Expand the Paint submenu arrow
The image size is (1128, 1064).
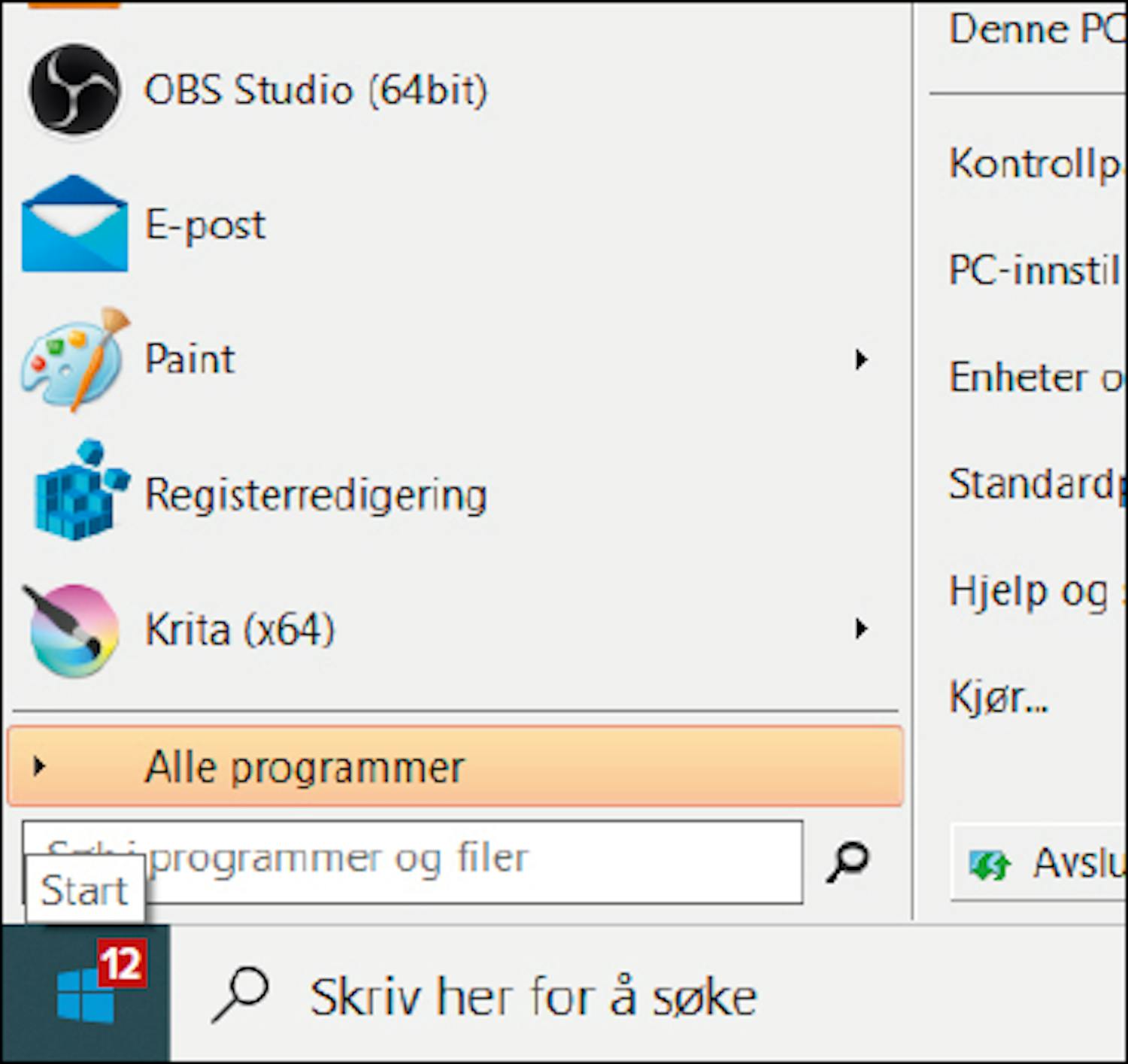click(861, 359)
